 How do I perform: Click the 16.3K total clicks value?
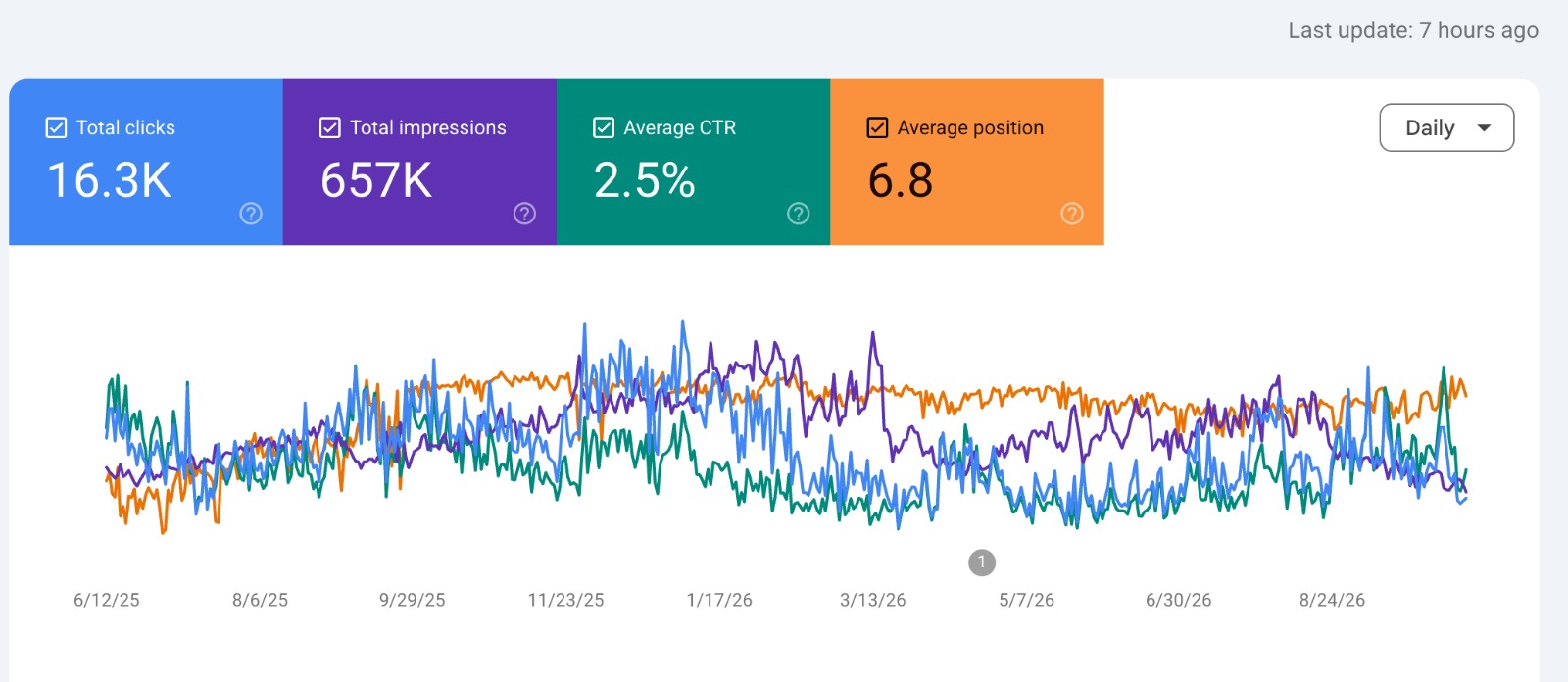click(x=109, y=180)
